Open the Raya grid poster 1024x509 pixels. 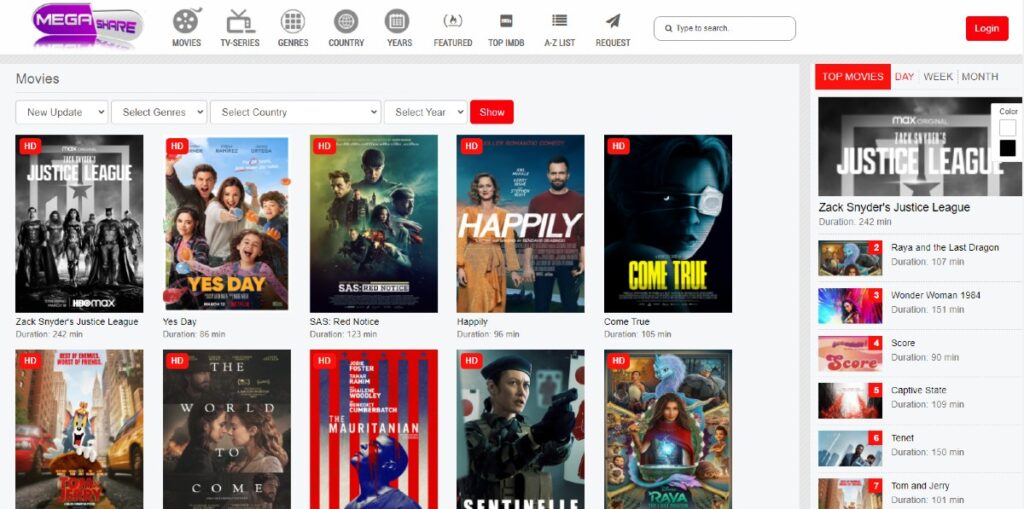668,429
